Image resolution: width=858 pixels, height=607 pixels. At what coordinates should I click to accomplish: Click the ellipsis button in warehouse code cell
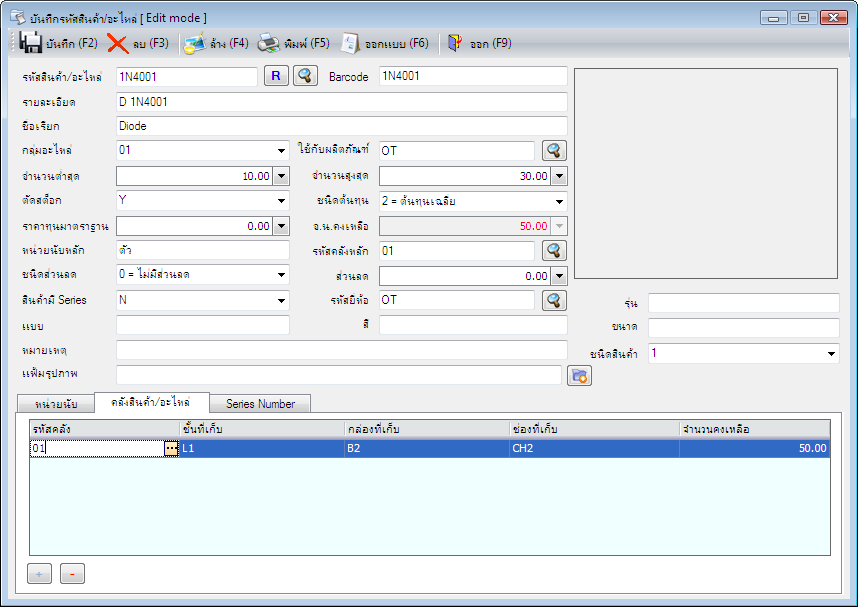click(x=171, y=450)
